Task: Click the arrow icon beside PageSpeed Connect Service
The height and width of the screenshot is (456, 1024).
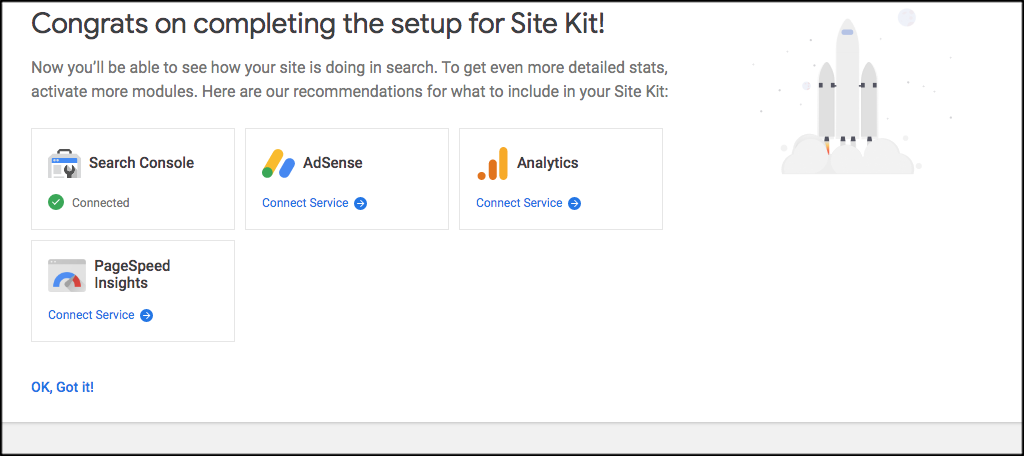Action: 147,315
